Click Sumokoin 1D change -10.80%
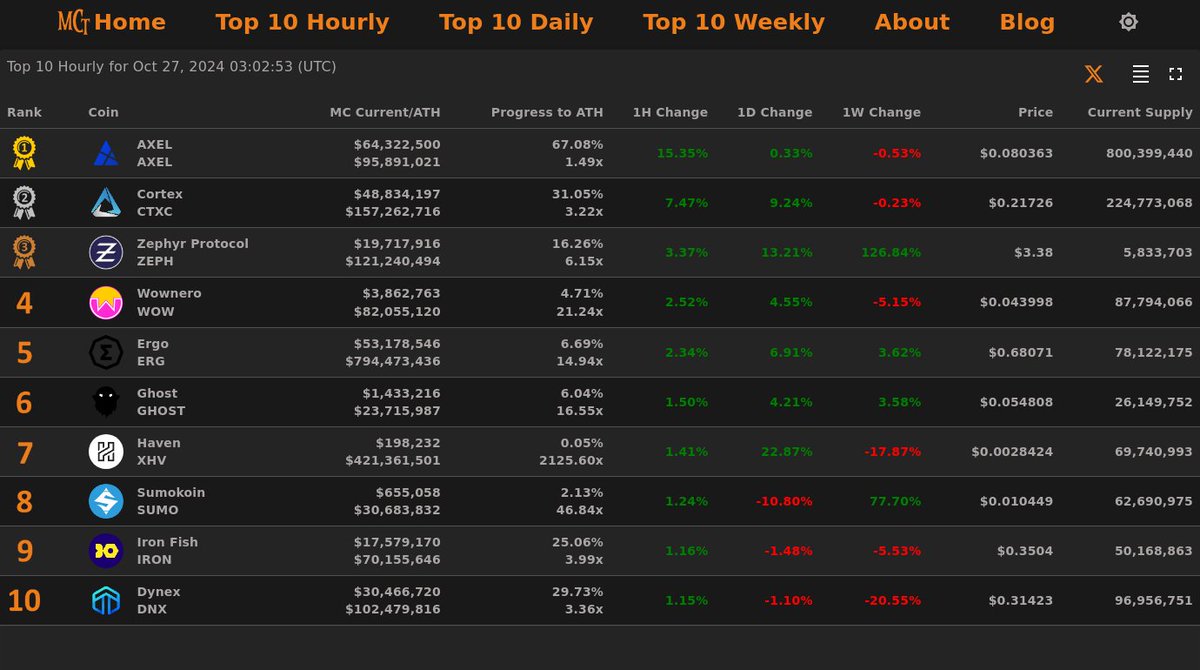Screen dimensions: 1200x670 pyautogui.click(x=784, y=501)
